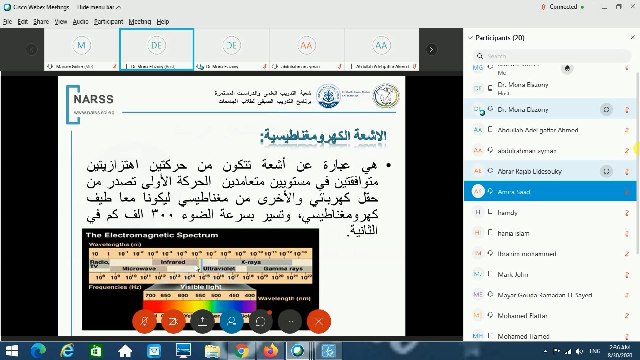Unmute the microphone with the red mic button

[x=144, y=322]
